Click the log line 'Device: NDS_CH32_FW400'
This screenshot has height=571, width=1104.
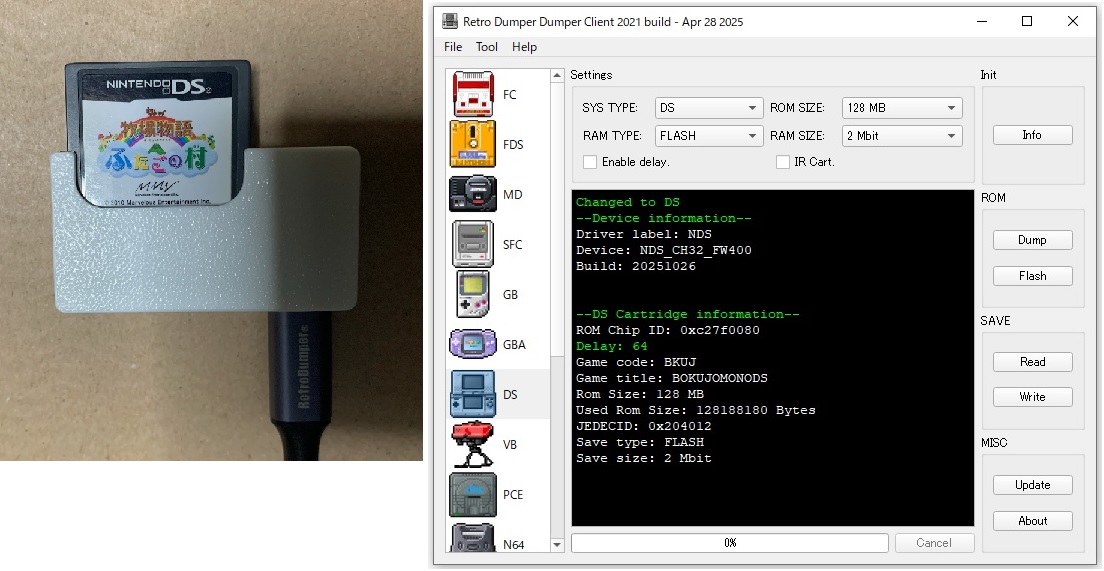coord(664,250)
